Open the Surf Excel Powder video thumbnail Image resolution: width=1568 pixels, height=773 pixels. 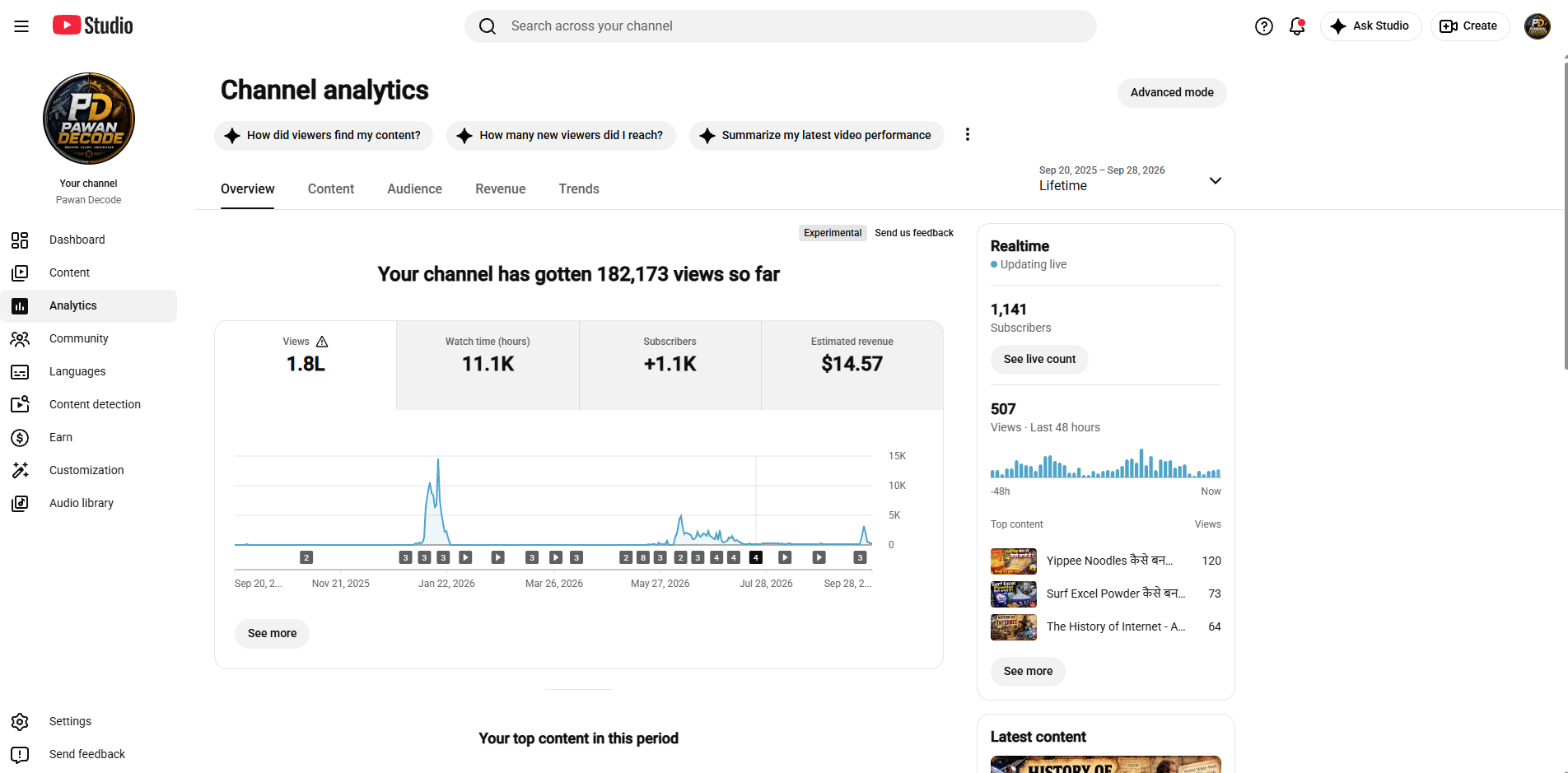tap(1014, 594)
